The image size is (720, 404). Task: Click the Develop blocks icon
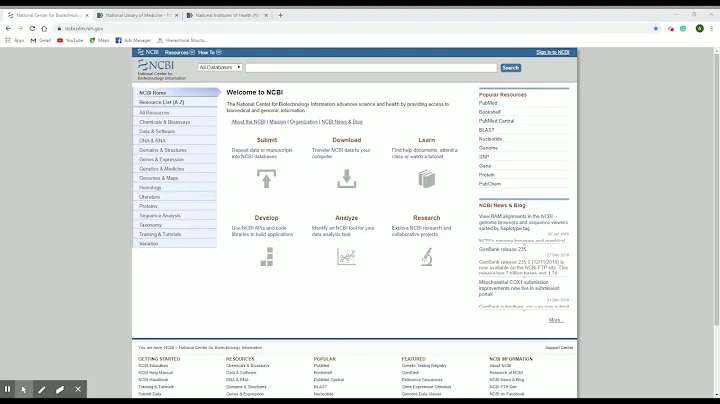pyautogui.click(x=267, y=257)
